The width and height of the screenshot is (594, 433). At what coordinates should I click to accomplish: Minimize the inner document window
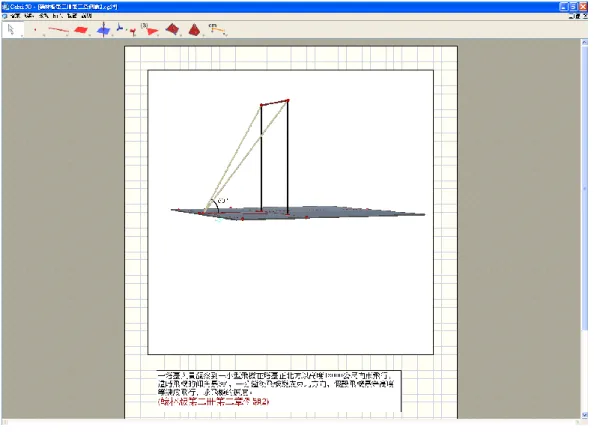pos(571,16)
